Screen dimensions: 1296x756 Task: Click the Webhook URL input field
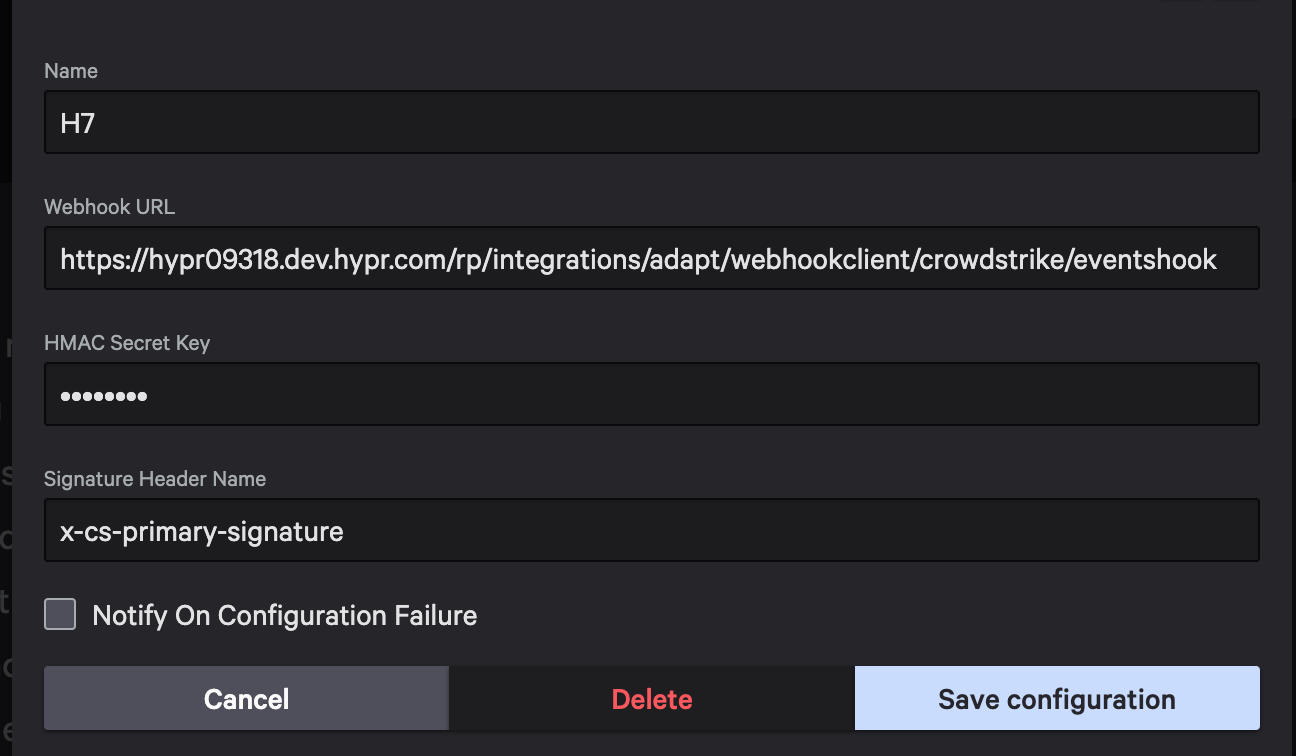[650, 258]
